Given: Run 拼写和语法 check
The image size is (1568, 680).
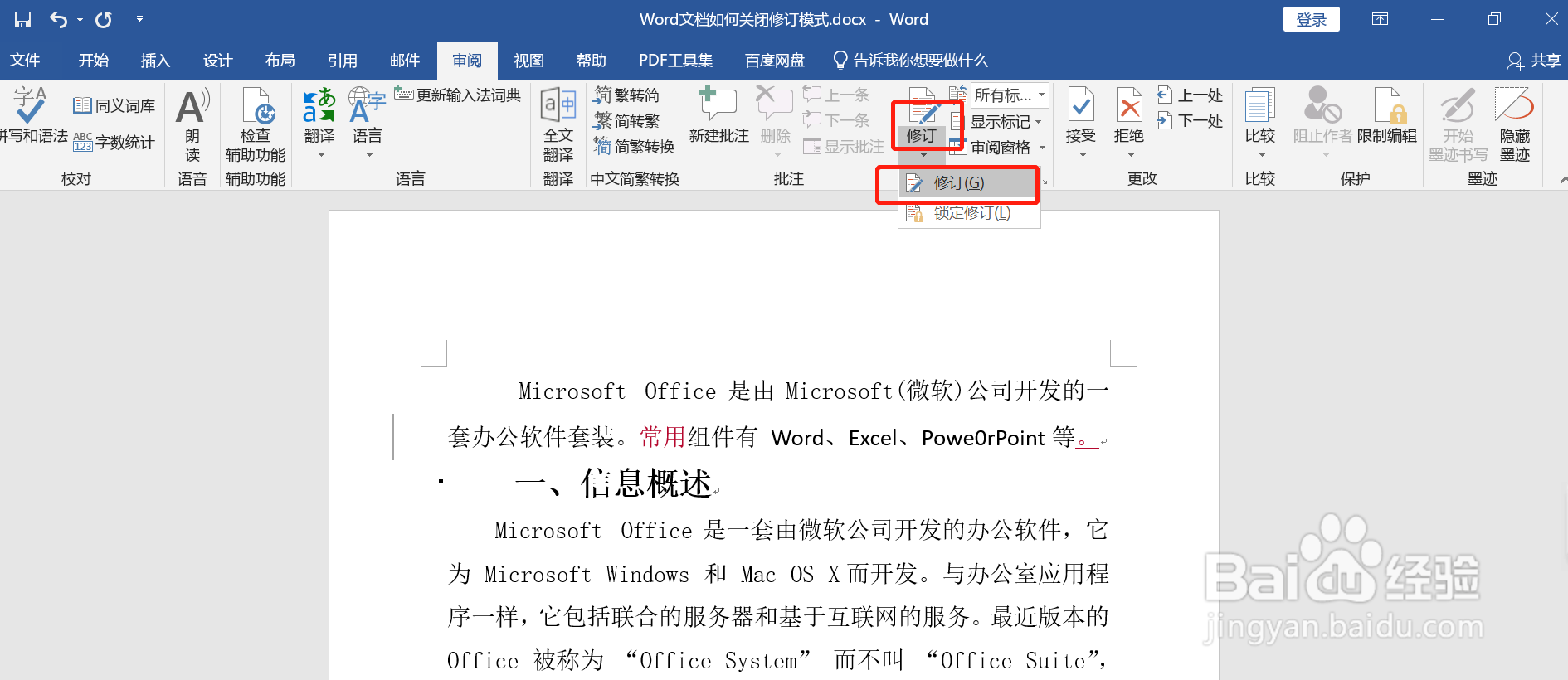Looking at the screenshot, I should pos(32,116).
